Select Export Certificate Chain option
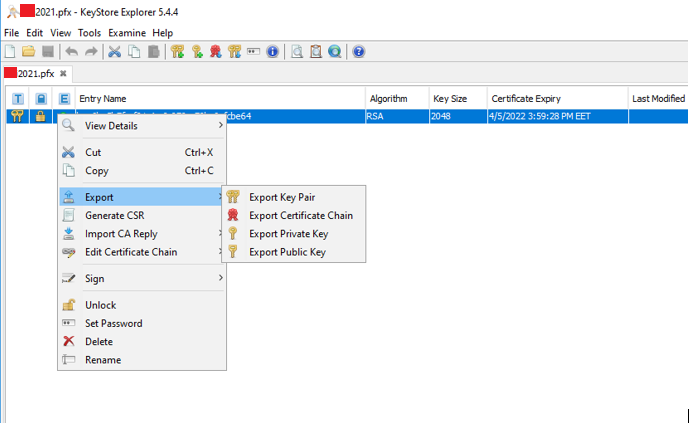Screen dimensions: 689x423 pyautogui.click(x=300, y=215)
